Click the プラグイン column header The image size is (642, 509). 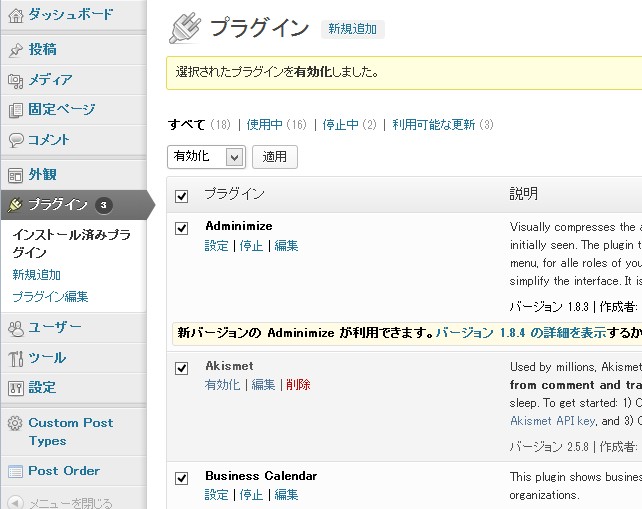click(x=235, y=193)
